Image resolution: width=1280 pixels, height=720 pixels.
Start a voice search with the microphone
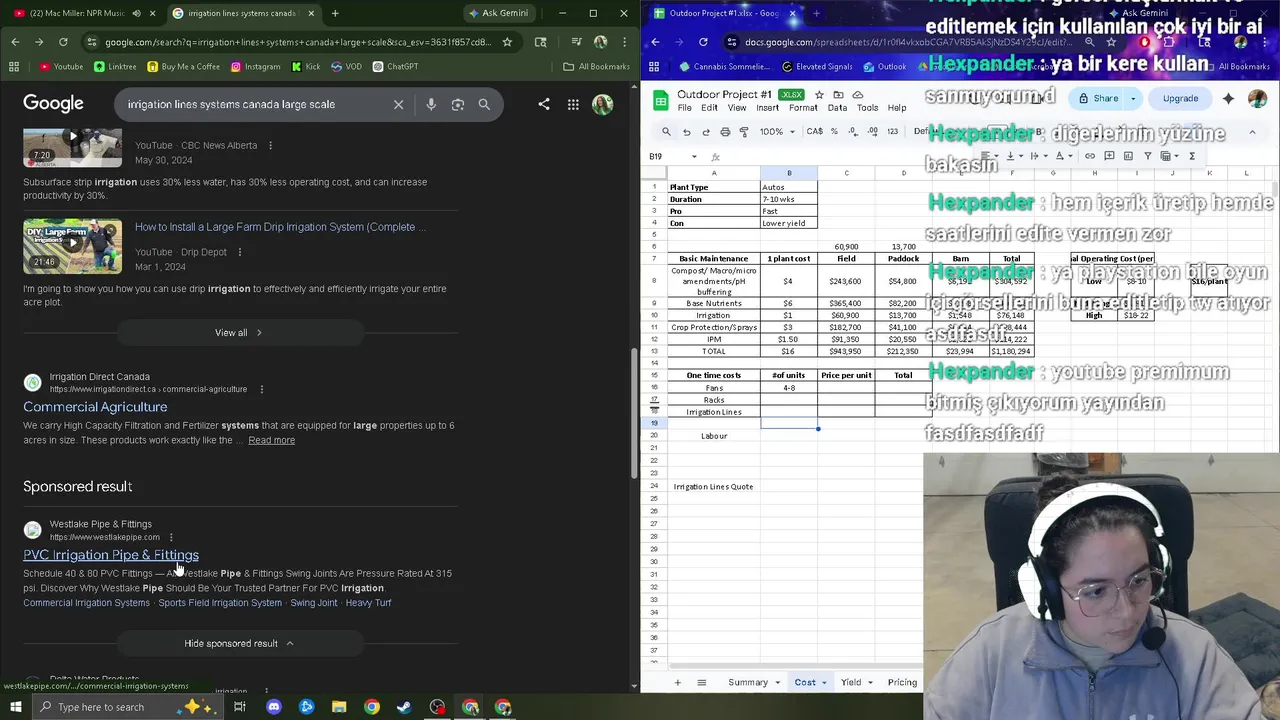(x=431, y=104)
